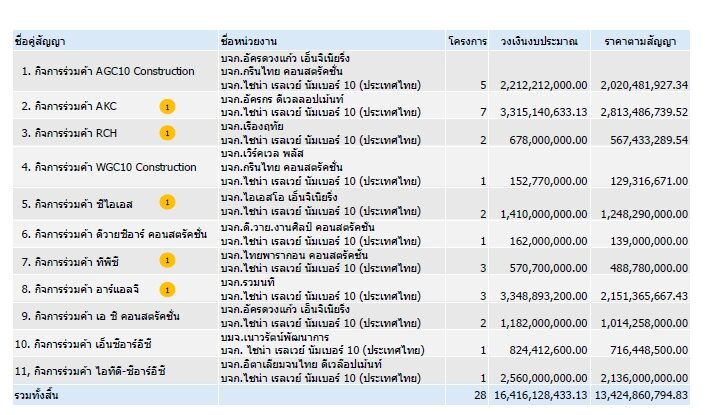Screen dimensions: 710x415
Task: Click the yellow badge beside อาร์แอลจี
Action: [x=167, y=290]
